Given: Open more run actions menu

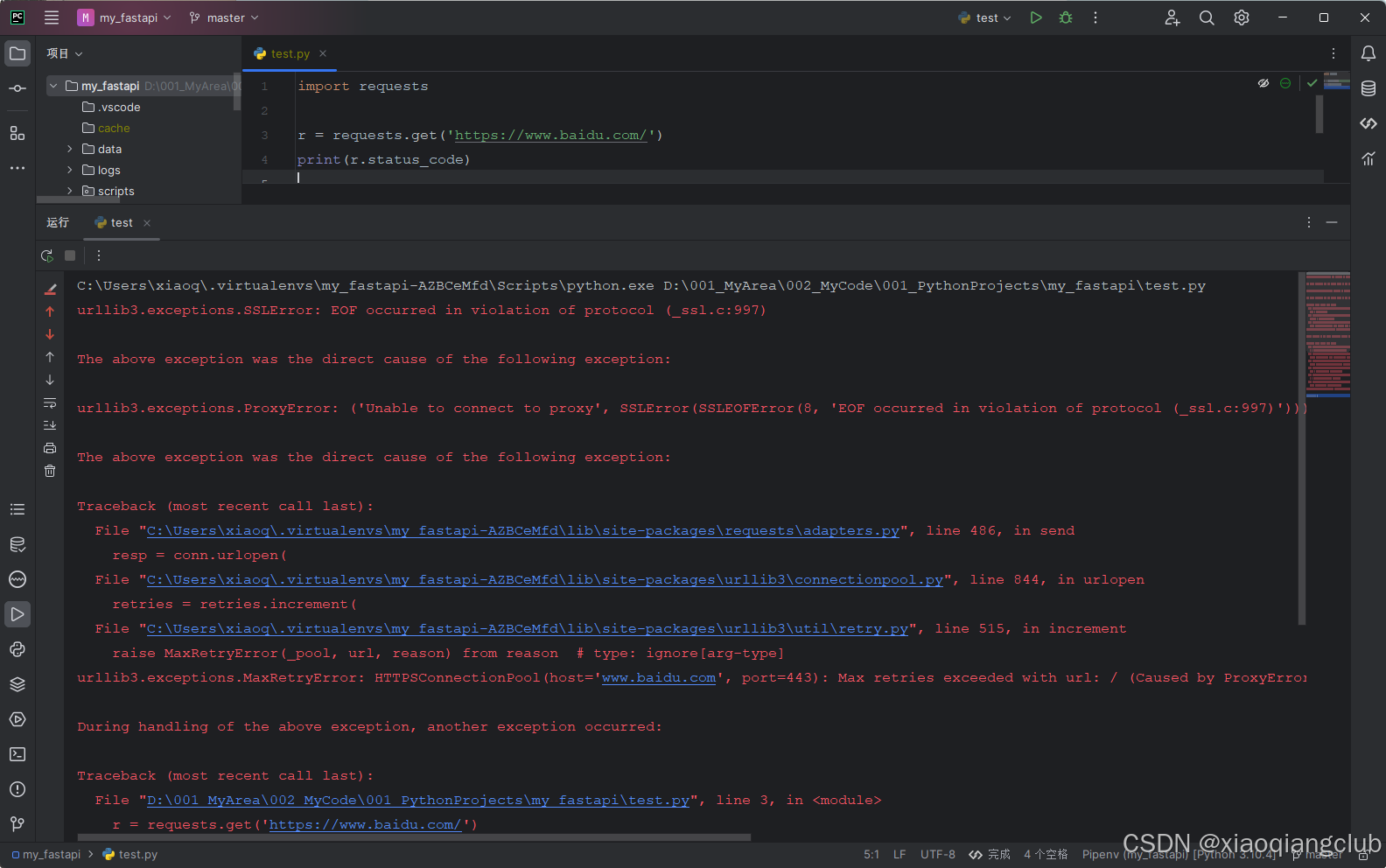Looking at the screenshot, I should coord(1095,17).
